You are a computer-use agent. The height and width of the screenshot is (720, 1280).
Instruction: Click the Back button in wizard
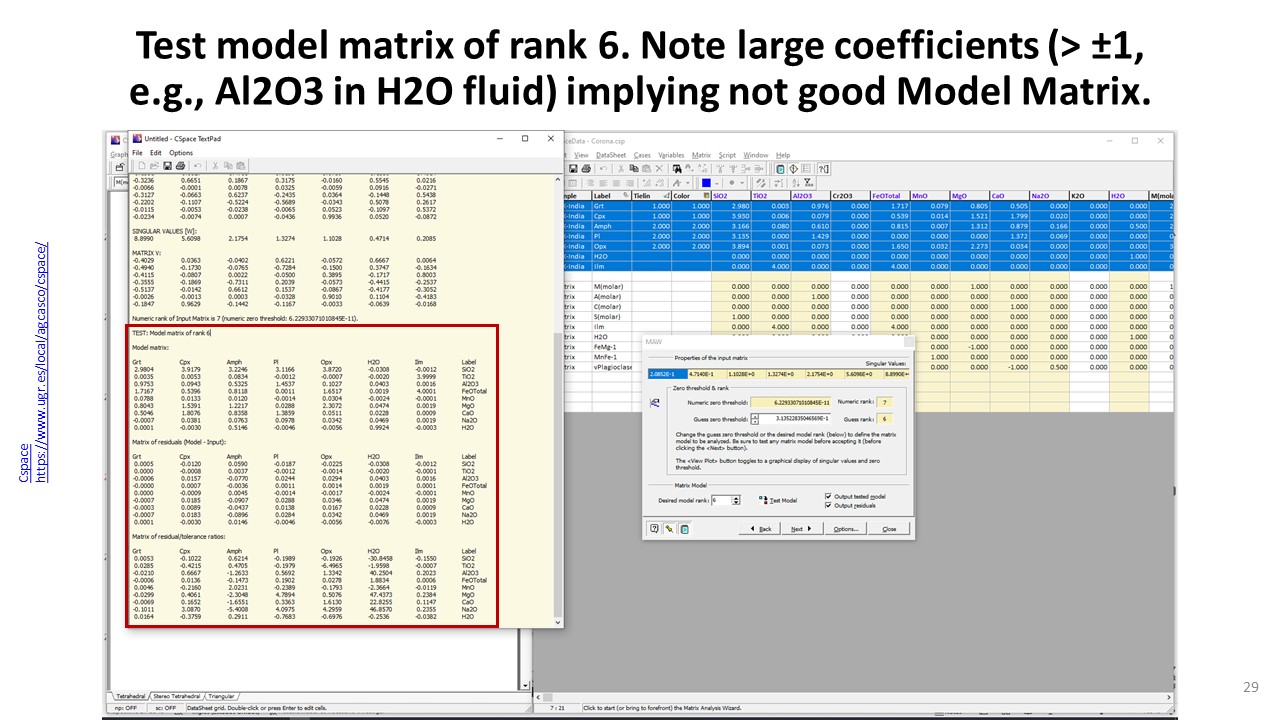tap(761, 529)
